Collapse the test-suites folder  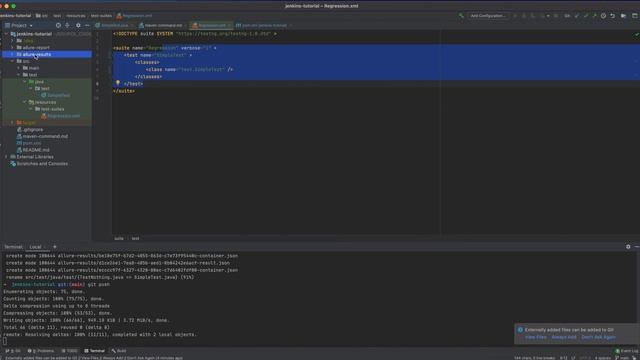click(31, 109)
